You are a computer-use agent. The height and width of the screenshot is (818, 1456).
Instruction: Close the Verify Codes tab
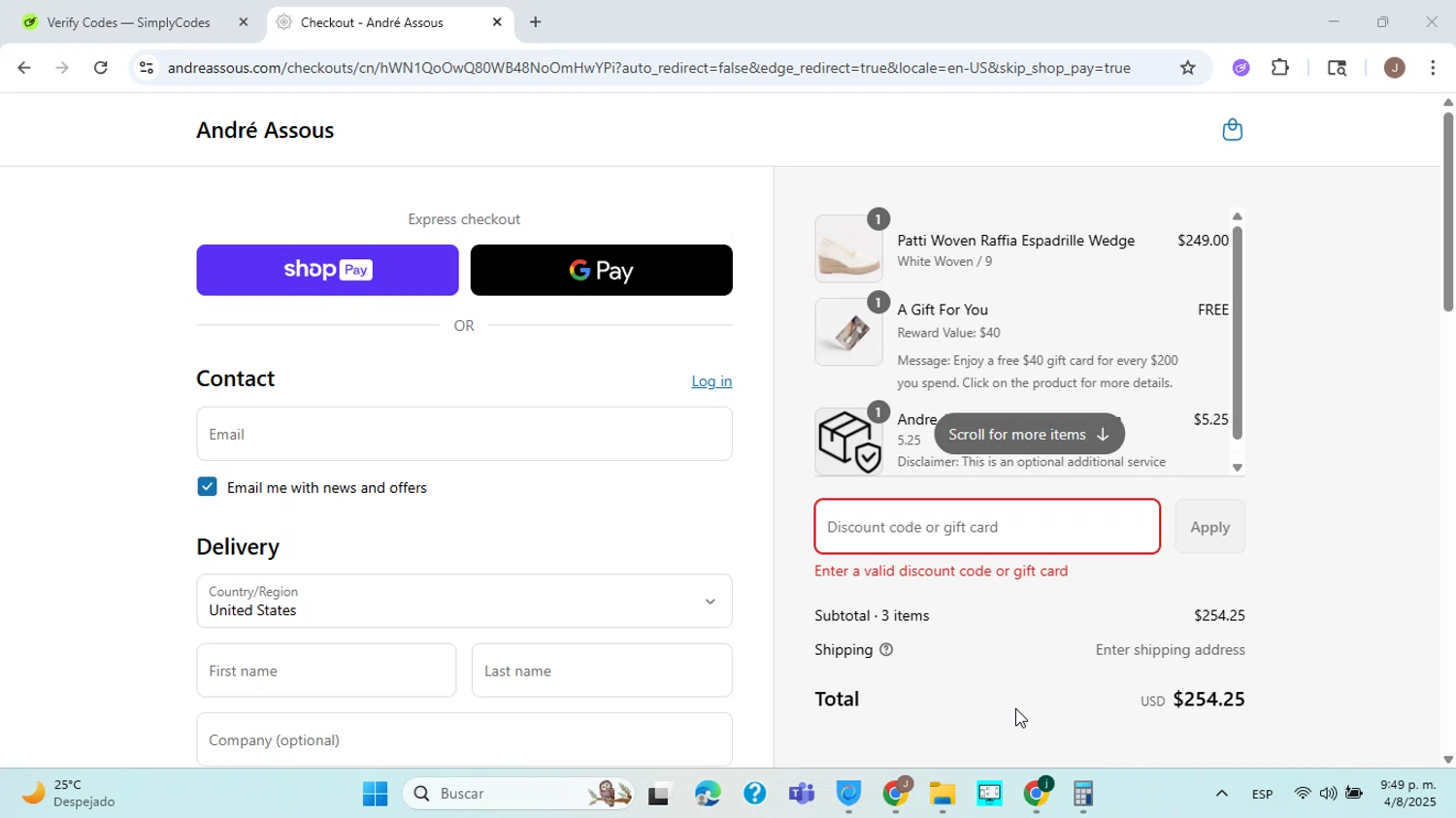click(x=244, y=22)
